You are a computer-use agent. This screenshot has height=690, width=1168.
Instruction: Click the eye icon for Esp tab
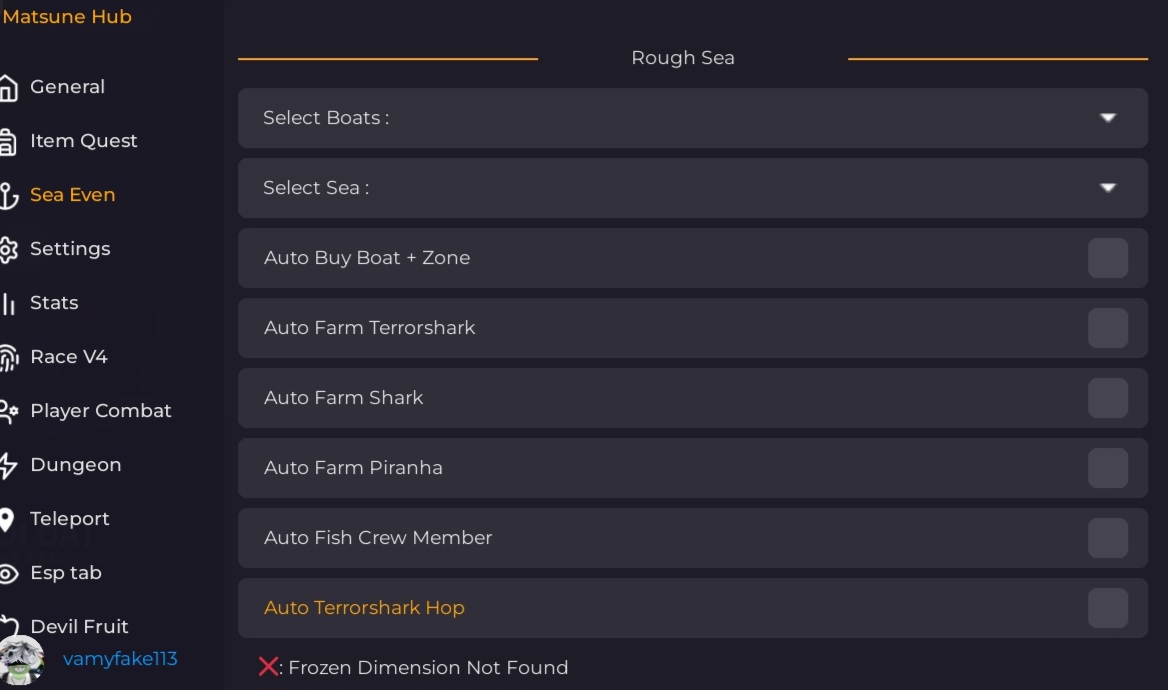8,574
